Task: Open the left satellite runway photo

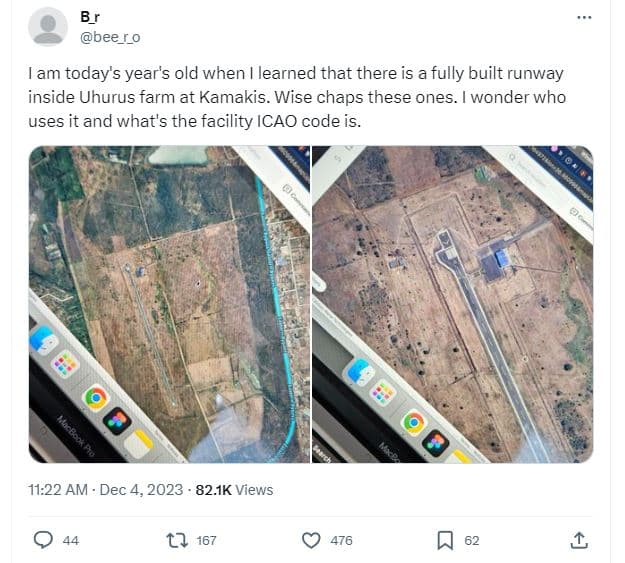Action: (169, 304)
